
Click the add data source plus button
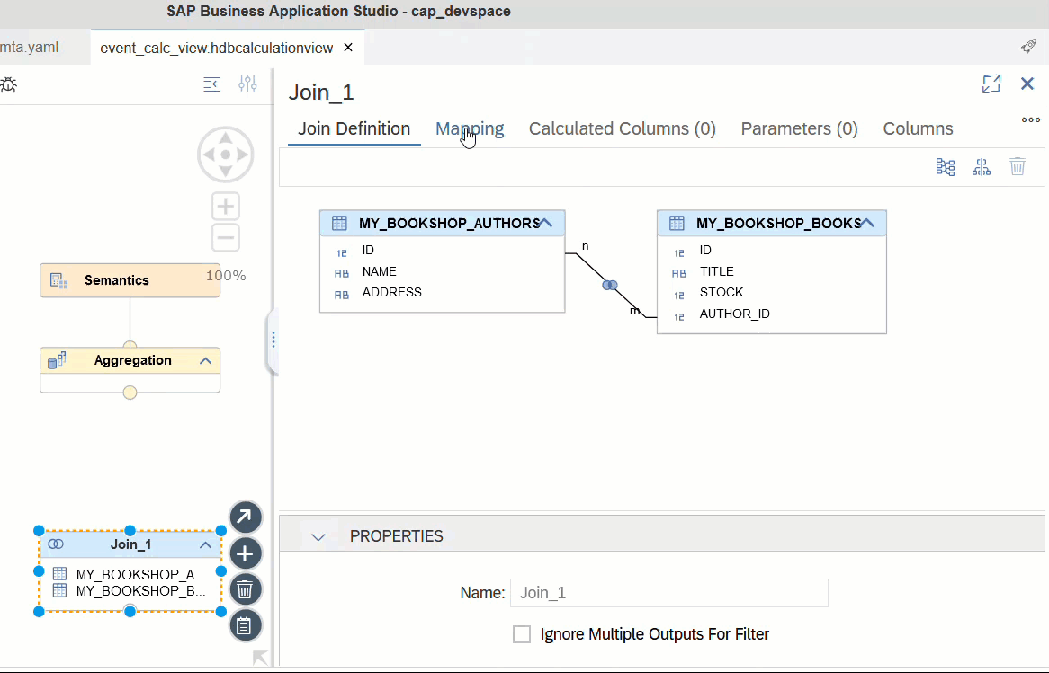tap(246, 554)
